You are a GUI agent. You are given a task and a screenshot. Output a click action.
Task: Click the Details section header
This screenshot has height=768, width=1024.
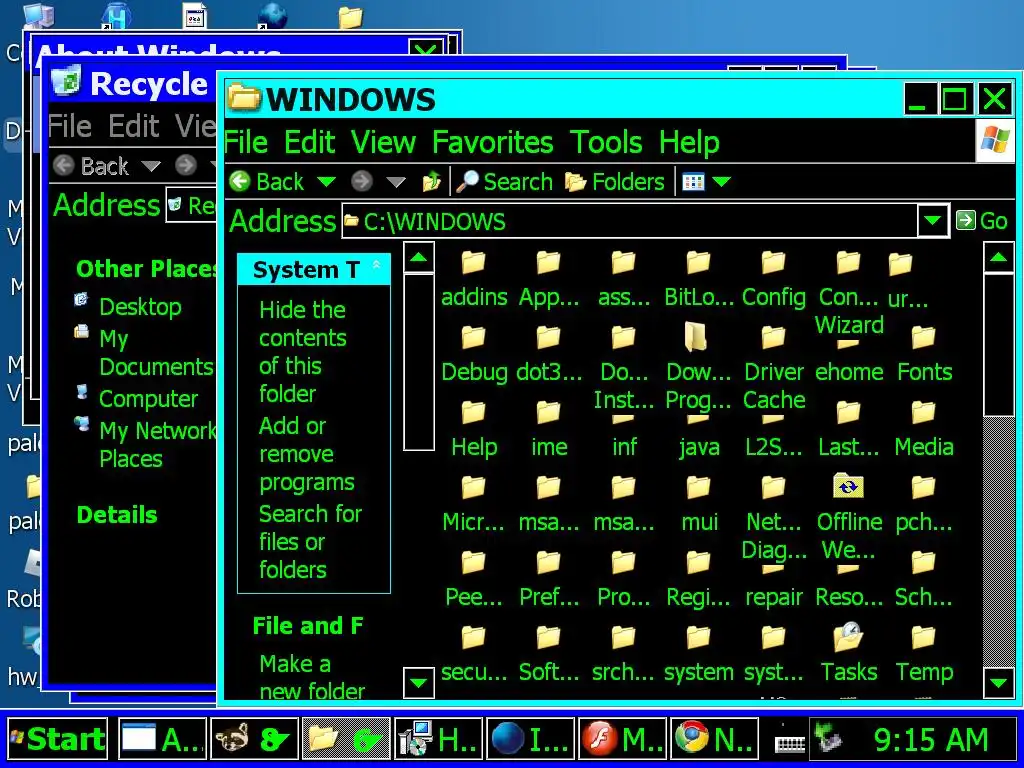click(117, 515)
